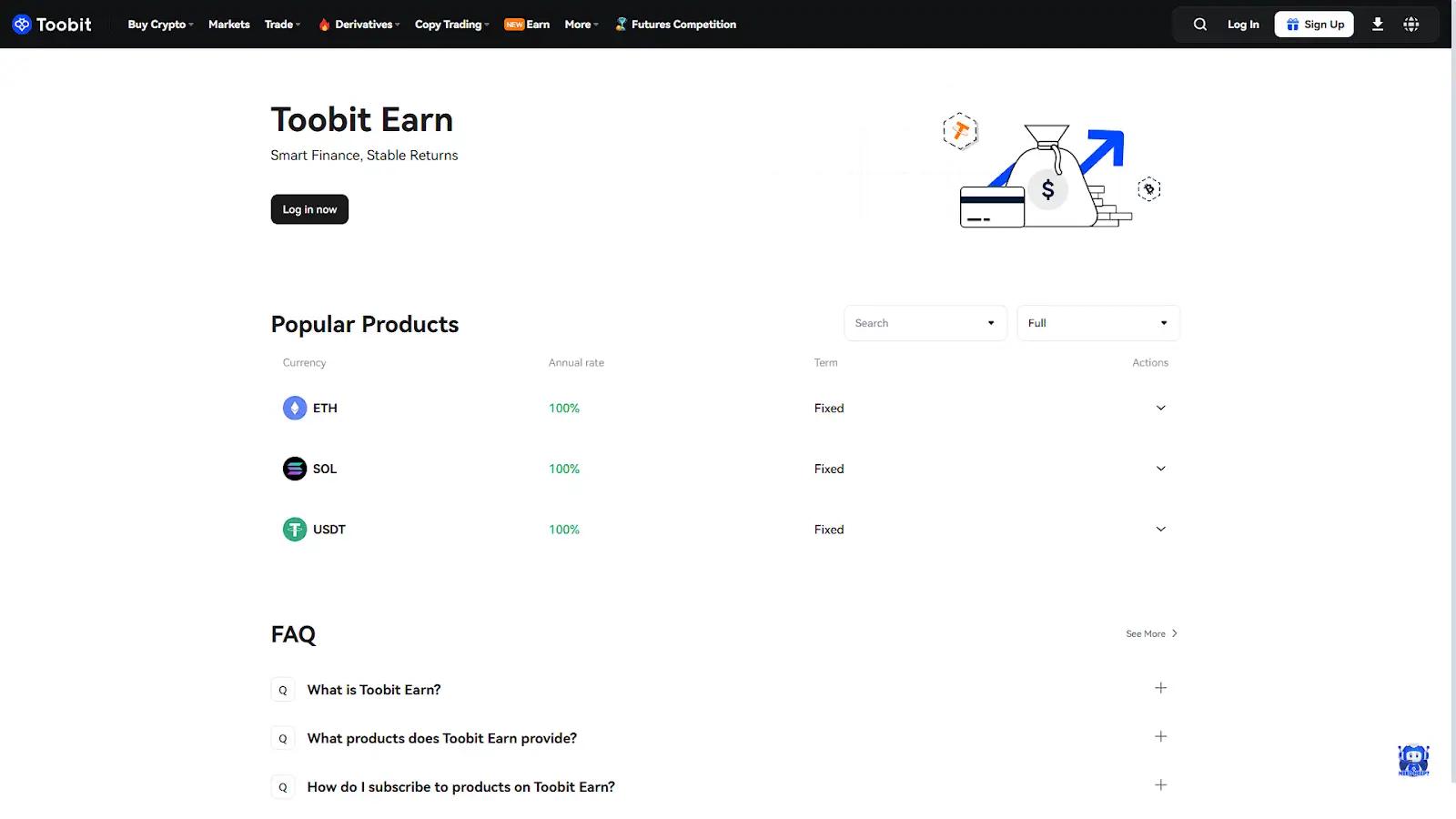Open the currency Search dropdown
The height and width of the screenshot is (819, 1456).
click(925, 323)
